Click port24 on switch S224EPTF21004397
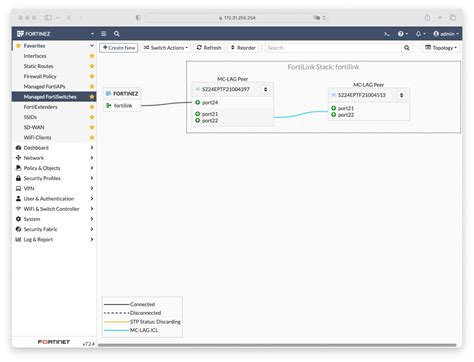Screen dimensions: 474x362 coord(207,103)
